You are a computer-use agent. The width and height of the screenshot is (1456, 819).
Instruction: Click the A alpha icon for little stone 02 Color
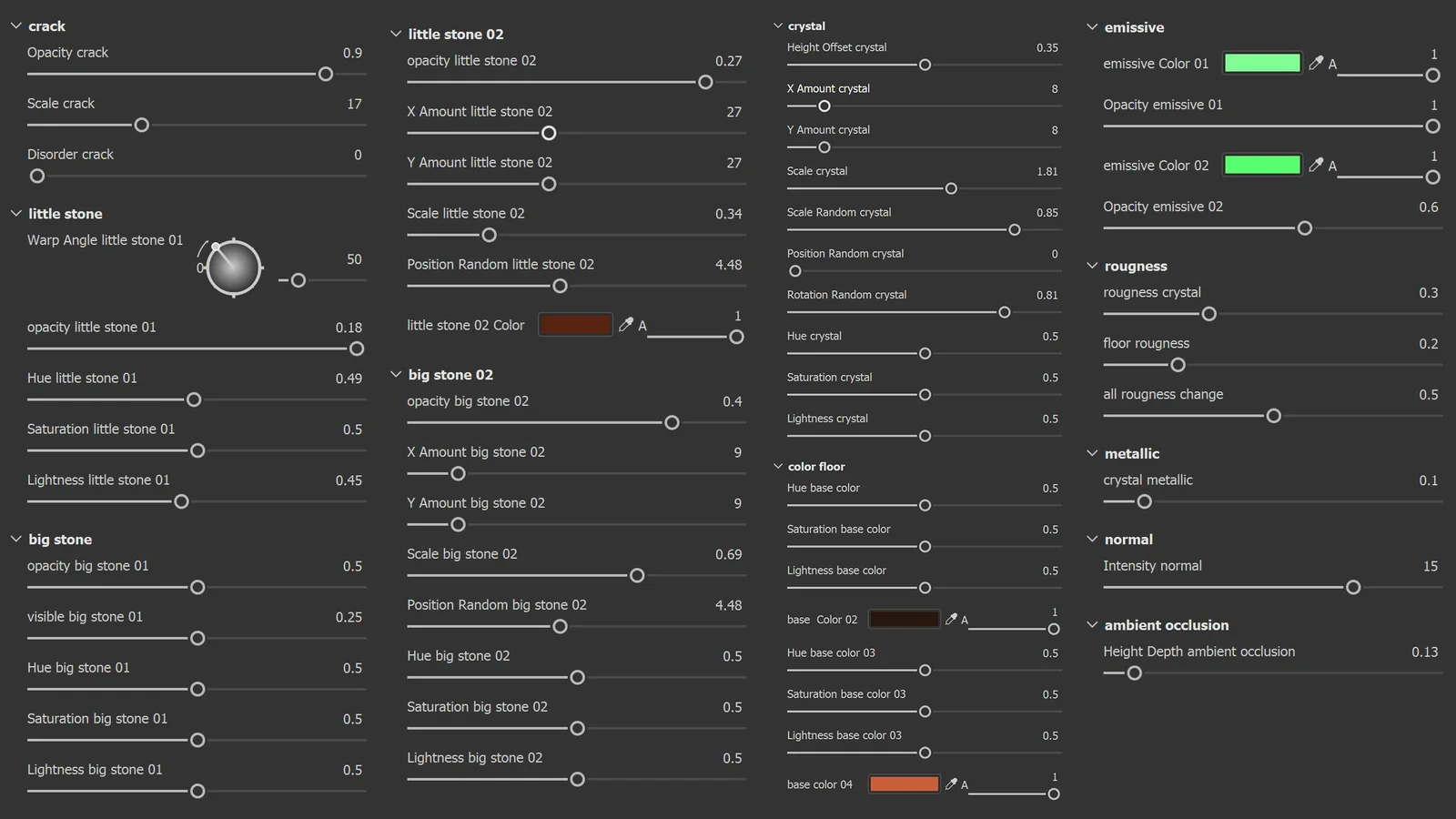[x=642, y=324]
